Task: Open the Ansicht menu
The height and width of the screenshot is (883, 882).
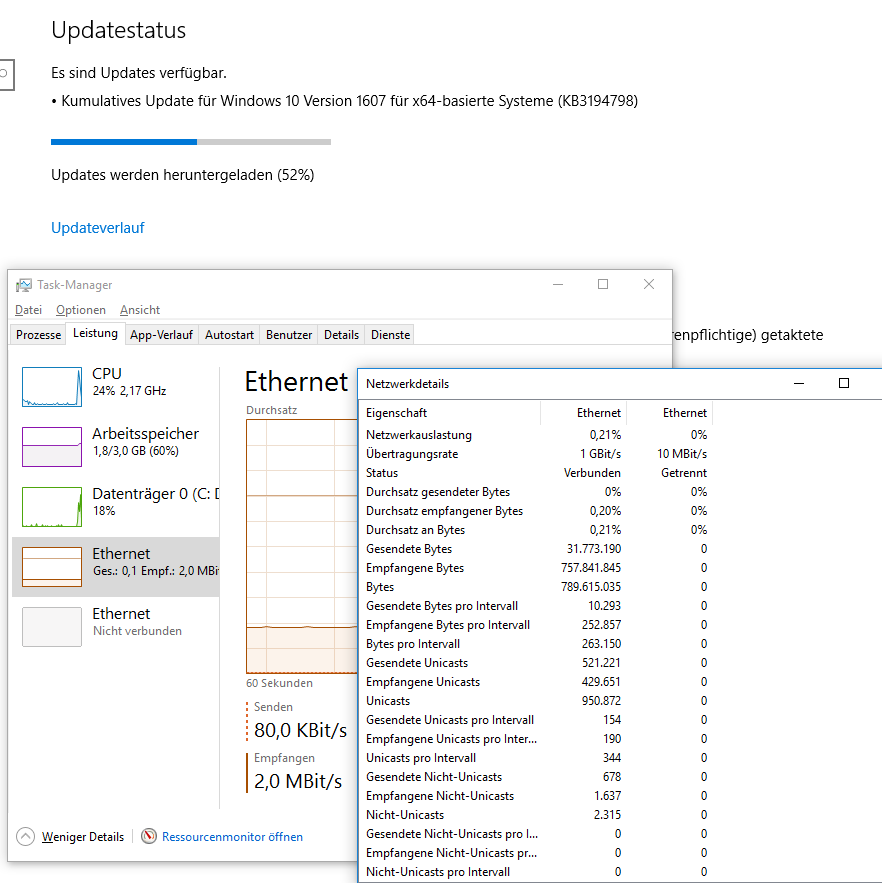Action: 140,310
